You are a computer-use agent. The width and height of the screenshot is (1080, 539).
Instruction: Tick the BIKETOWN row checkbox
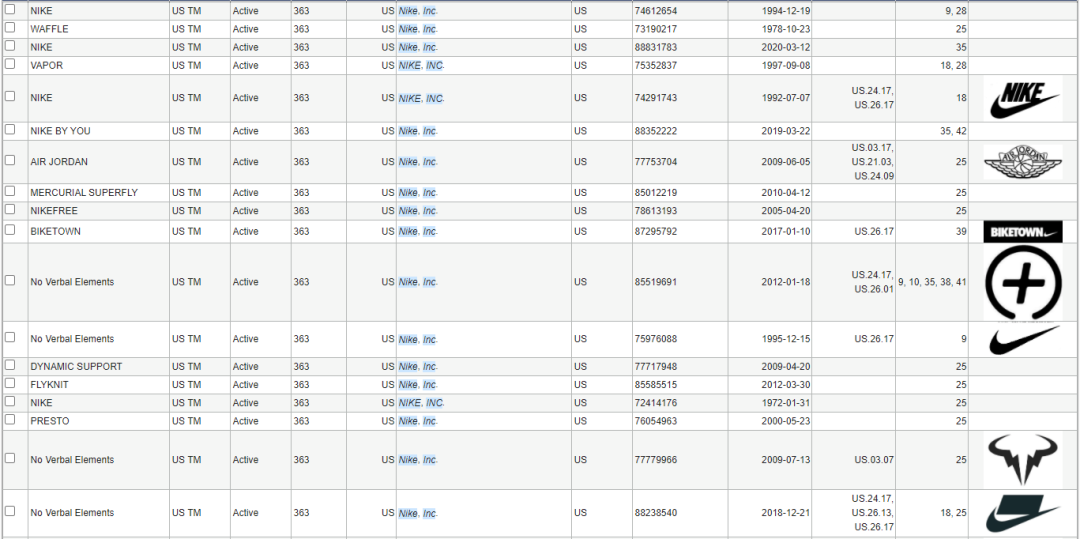pos(10,230)
